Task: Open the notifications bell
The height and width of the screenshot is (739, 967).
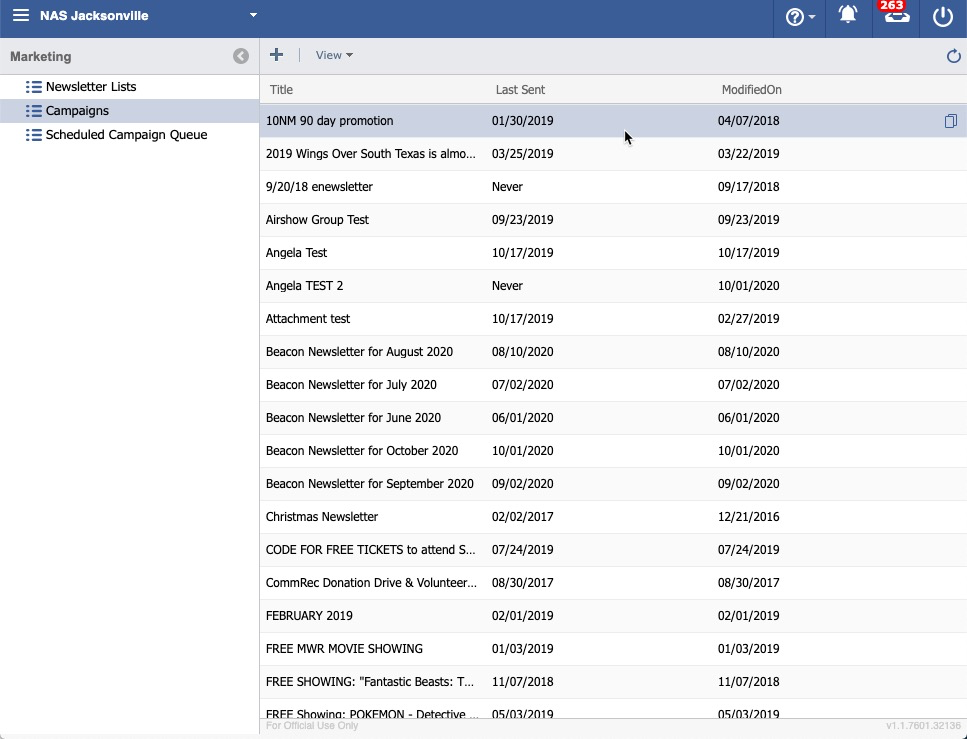Action: point(848,16)
